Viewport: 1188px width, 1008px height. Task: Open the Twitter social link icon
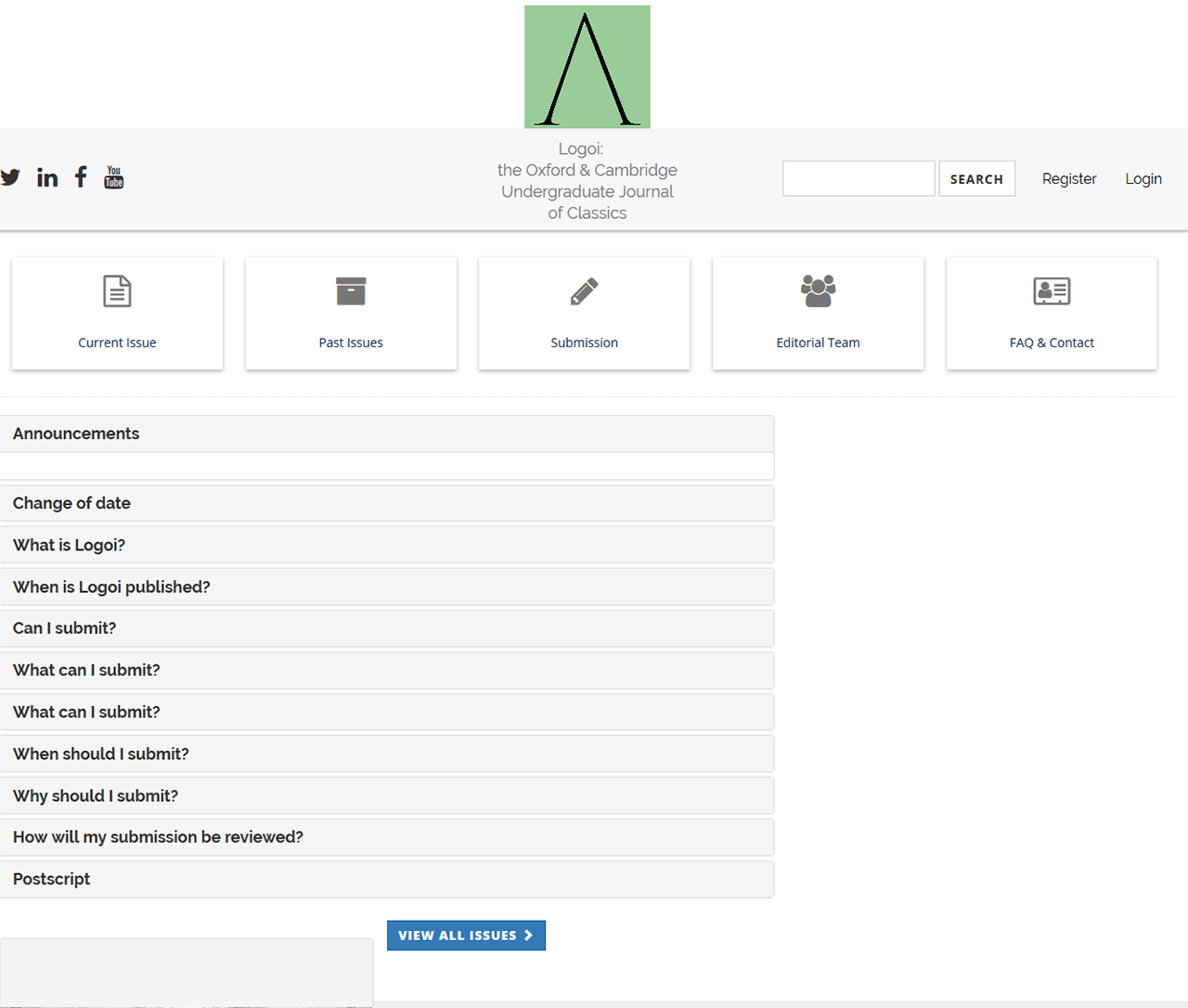[10, 177]
